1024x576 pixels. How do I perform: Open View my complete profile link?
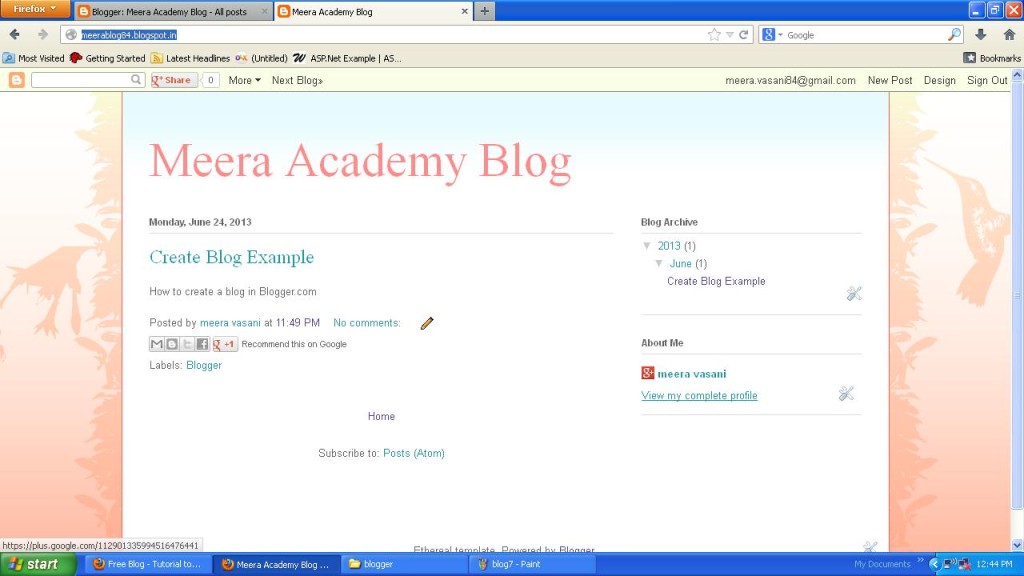699,395
